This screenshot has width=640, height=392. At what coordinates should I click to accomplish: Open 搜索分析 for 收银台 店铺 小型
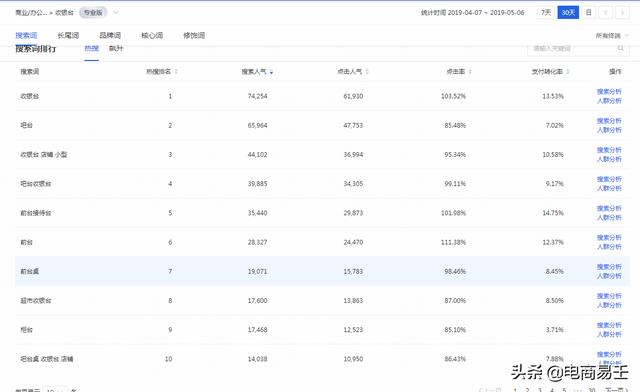pos(609,150)
